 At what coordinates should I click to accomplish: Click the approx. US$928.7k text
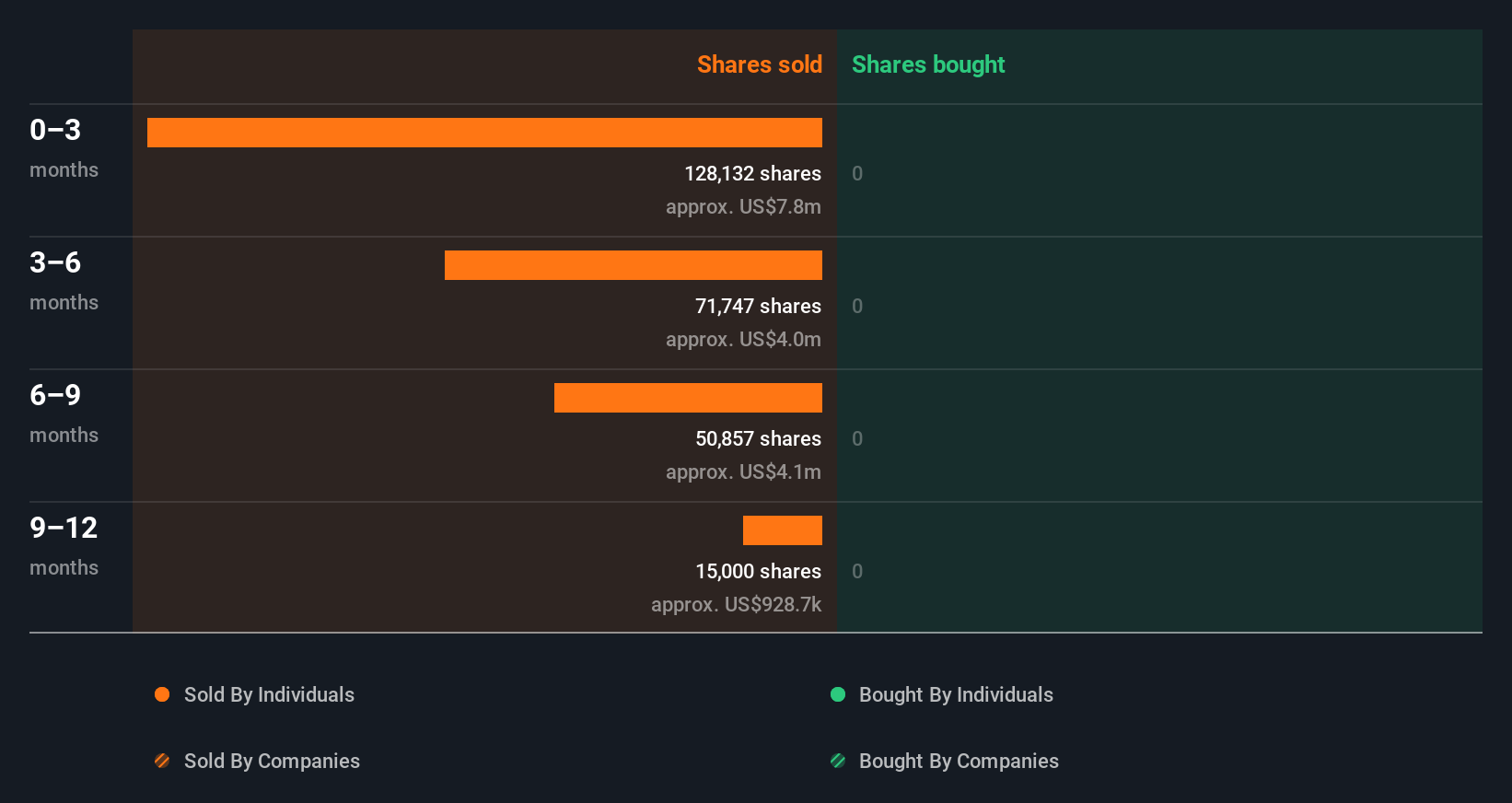pyautogui.click(x=736, y=604)
